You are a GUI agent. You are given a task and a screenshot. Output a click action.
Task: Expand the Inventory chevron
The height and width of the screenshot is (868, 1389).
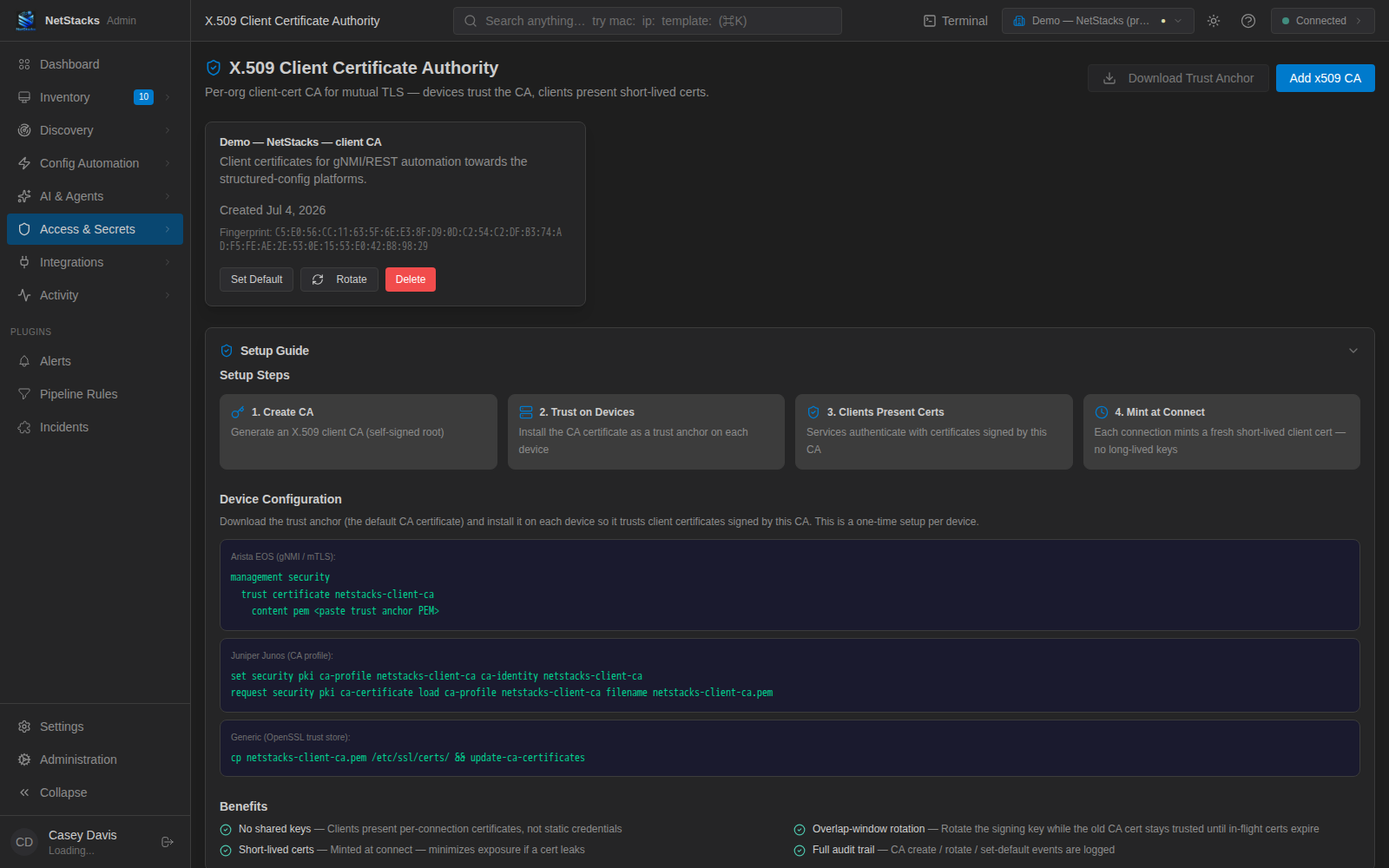point(168,97)
